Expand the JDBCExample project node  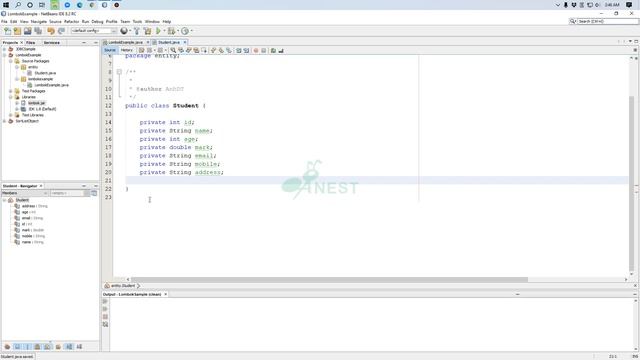[x=4, y=49]
